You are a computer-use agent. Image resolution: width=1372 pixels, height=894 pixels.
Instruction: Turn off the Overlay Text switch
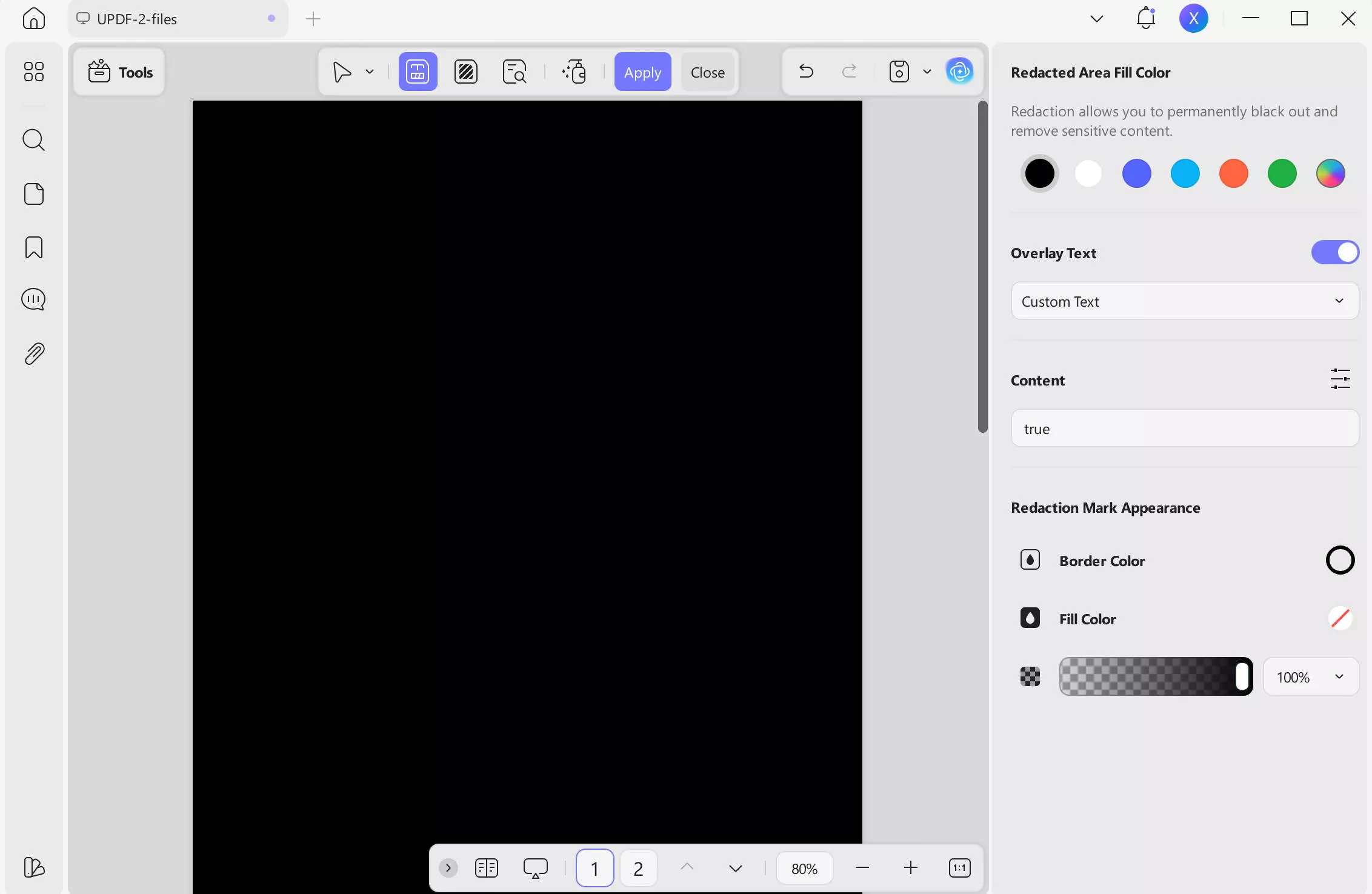[1334, 253]
